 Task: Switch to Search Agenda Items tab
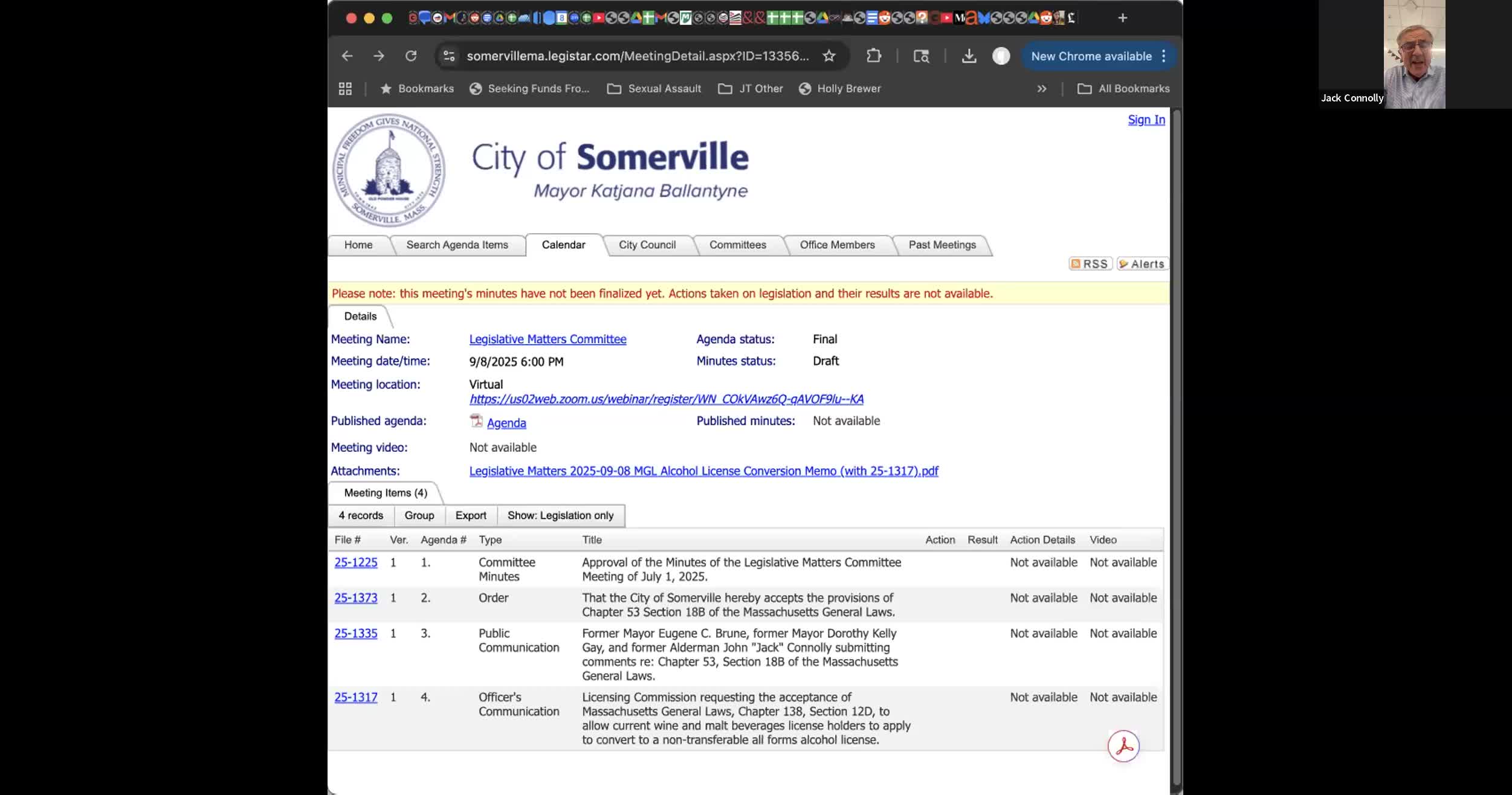[x=457, y=245]
